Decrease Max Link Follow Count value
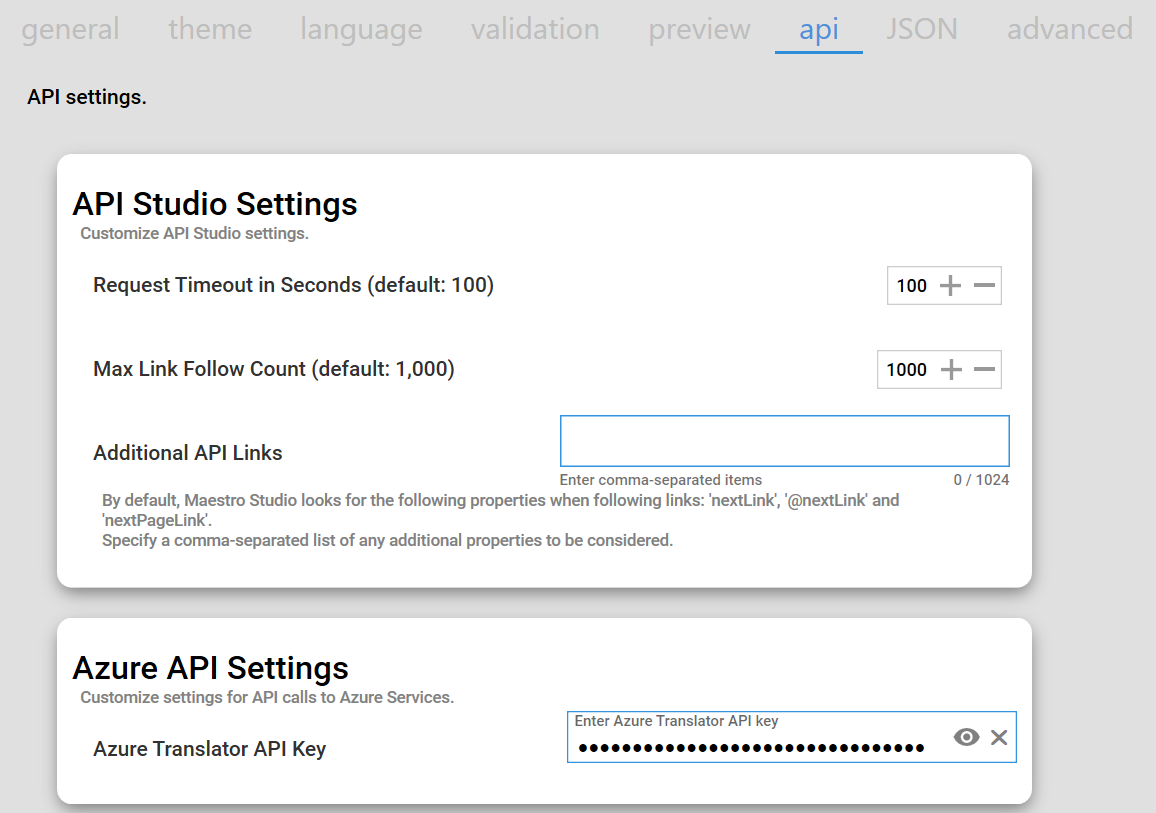1156x813 pixels. pyautogui.click(x=984, y=370)
